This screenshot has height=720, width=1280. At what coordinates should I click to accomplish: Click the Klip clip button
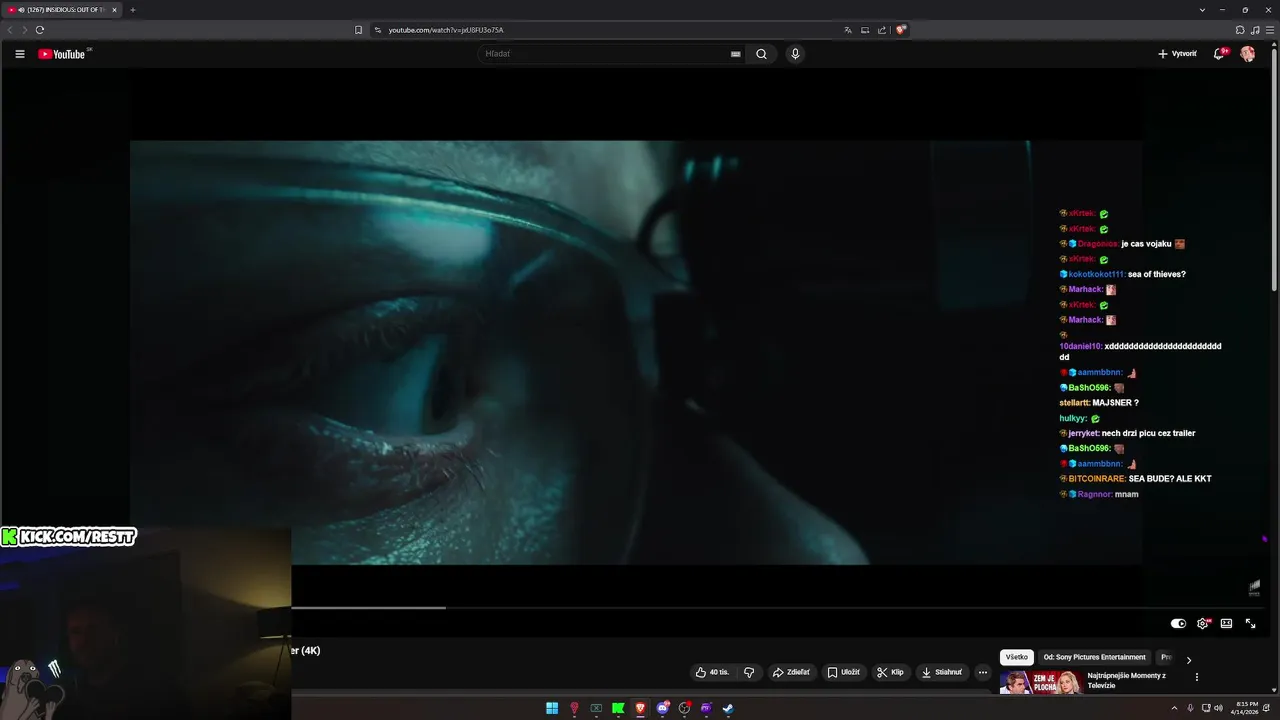point(890,672)
